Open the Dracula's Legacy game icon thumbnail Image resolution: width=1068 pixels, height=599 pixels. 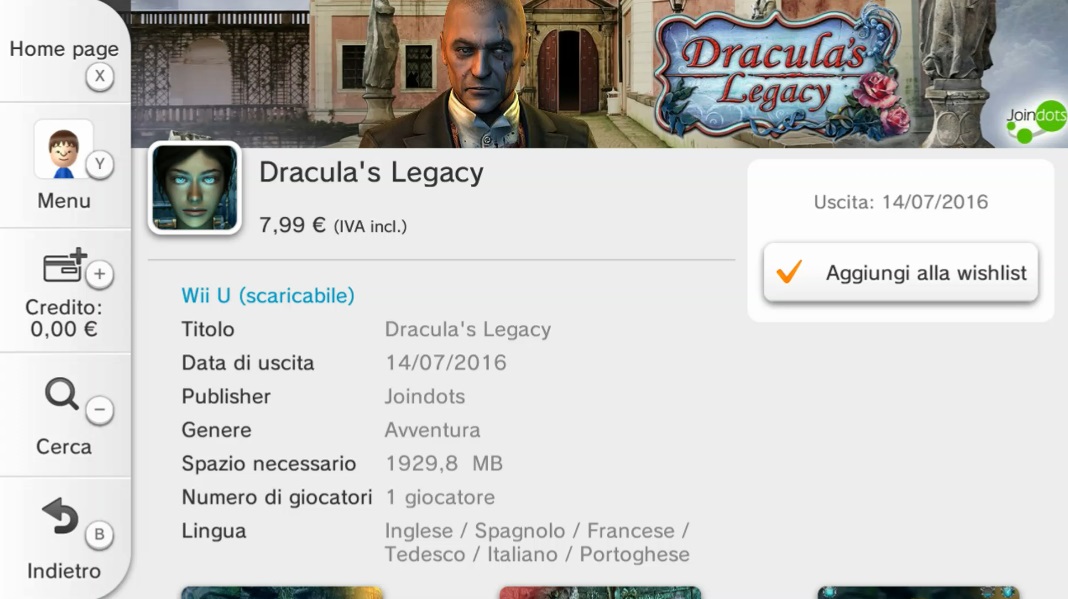point(195,188)
